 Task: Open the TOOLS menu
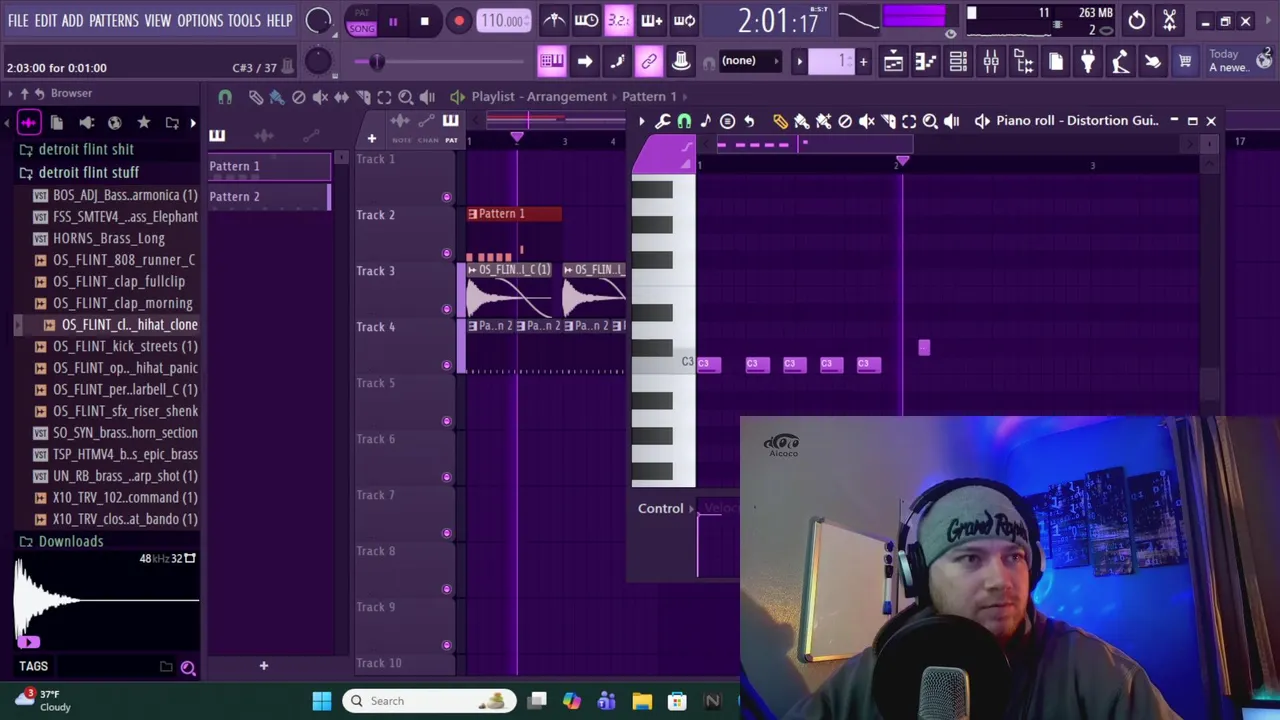point(244,20)
